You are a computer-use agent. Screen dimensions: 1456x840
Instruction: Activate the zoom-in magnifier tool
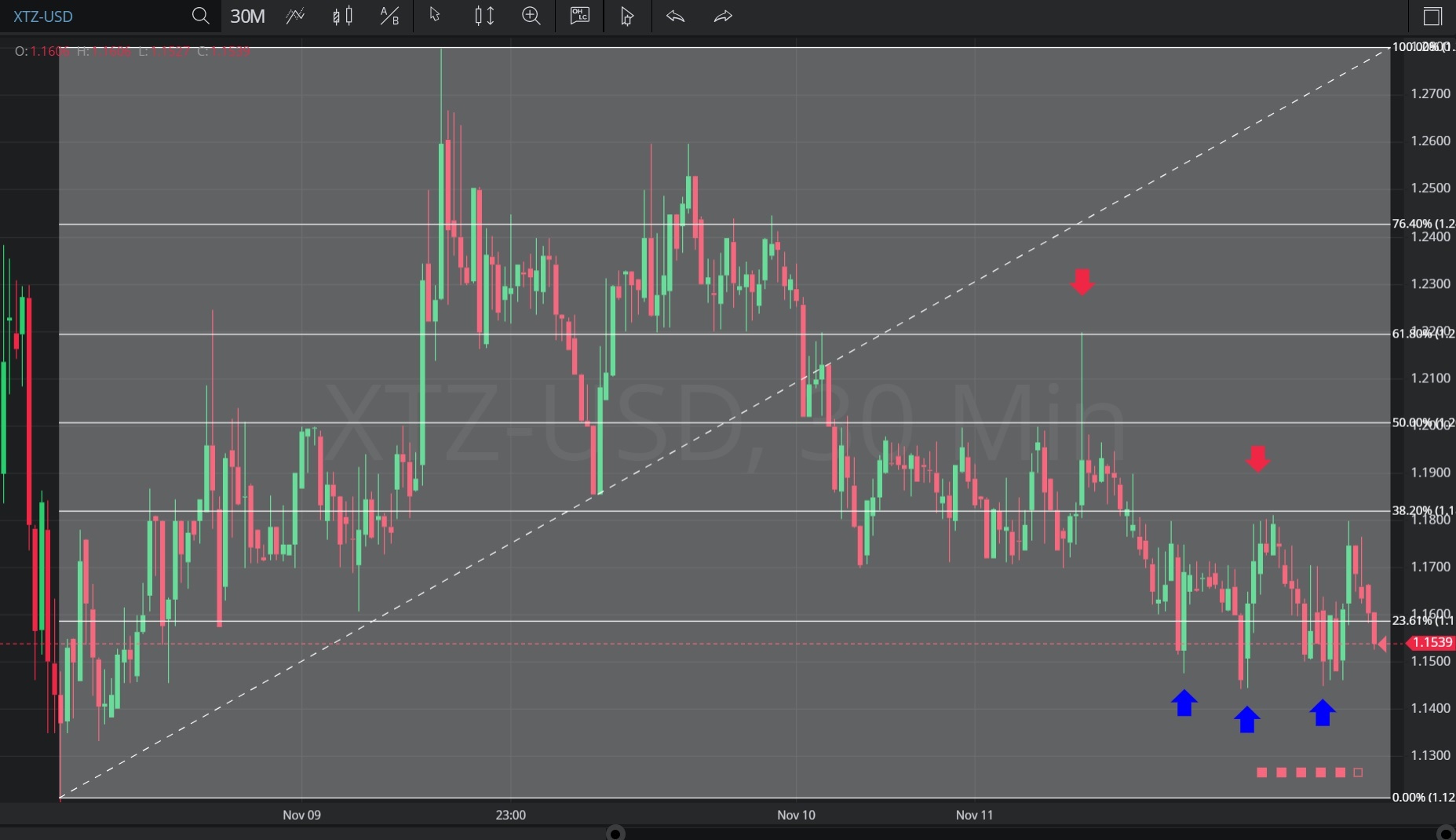click(x=531, y=16)
